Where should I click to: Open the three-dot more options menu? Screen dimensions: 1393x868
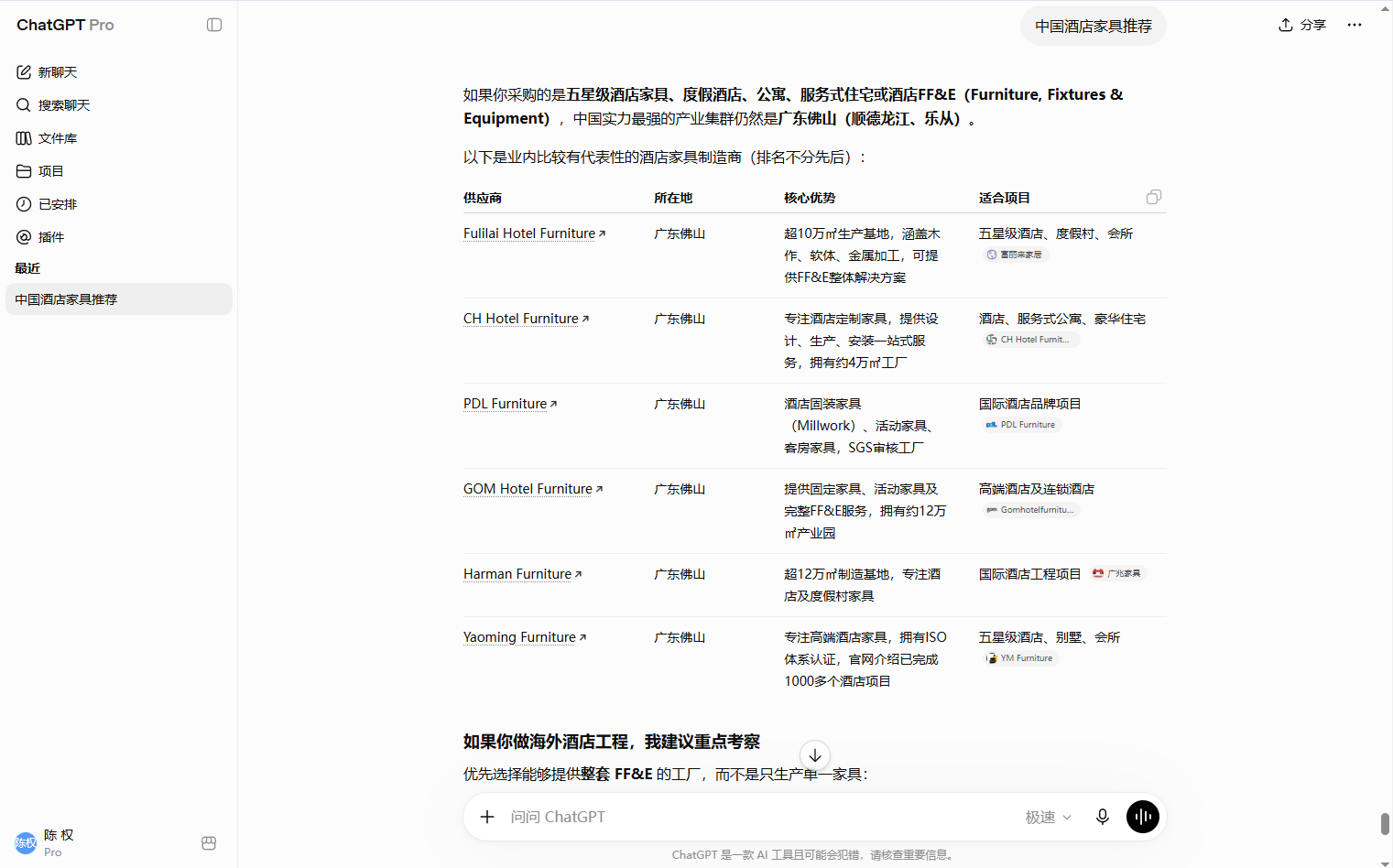[x=1355, y=25]
